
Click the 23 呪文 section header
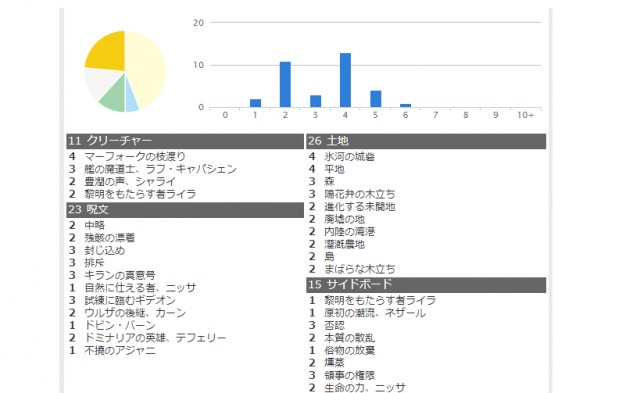point(185,210)
